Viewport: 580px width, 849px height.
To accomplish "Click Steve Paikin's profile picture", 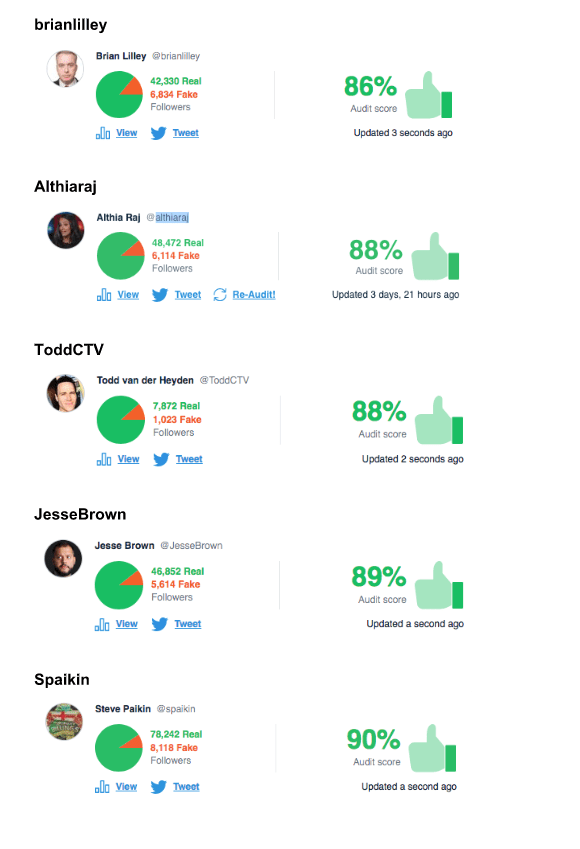I will click(65, 721).
